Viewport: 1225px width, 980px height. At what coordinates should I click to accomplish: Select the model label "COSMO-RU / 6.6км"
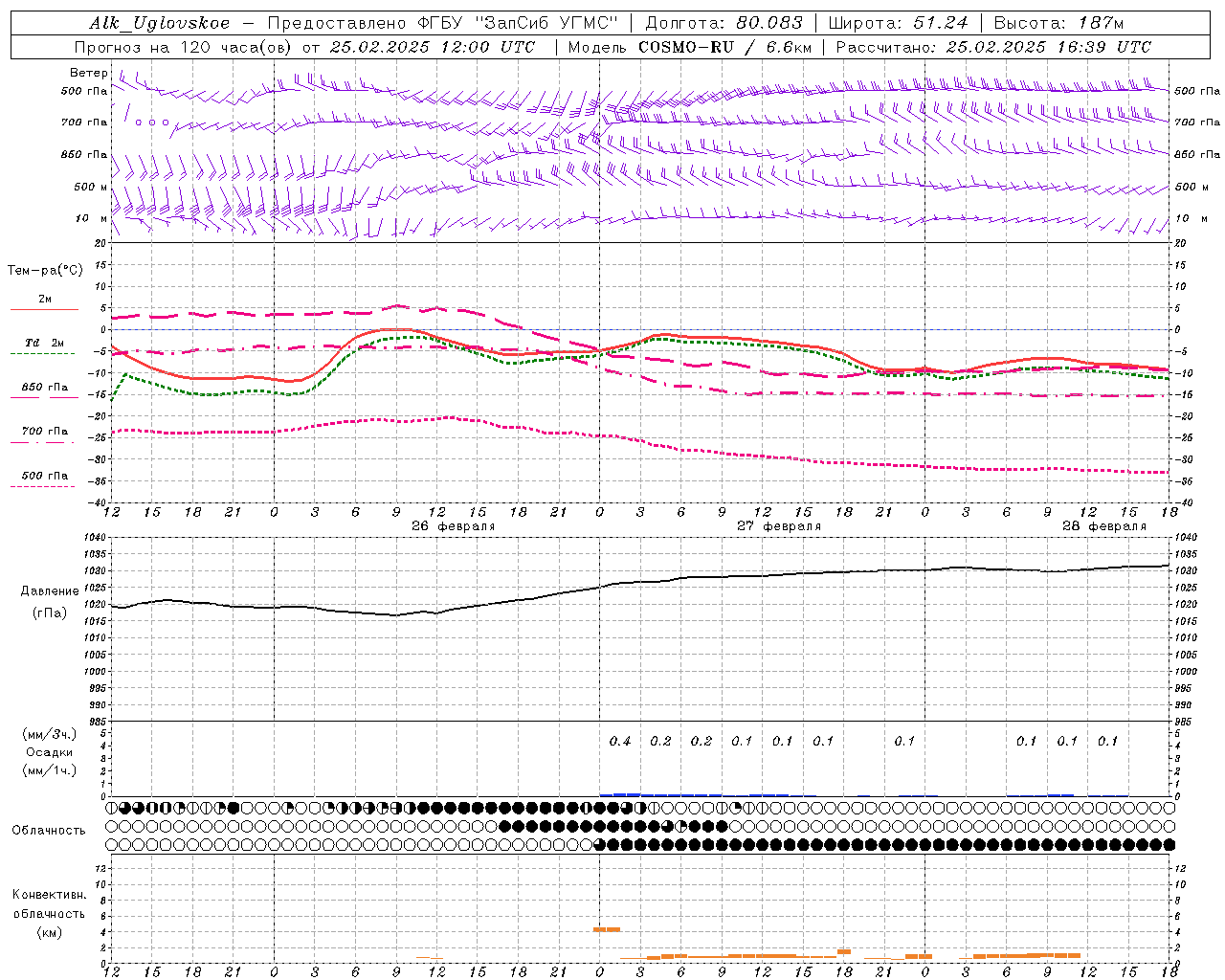[x=725, y=47]
